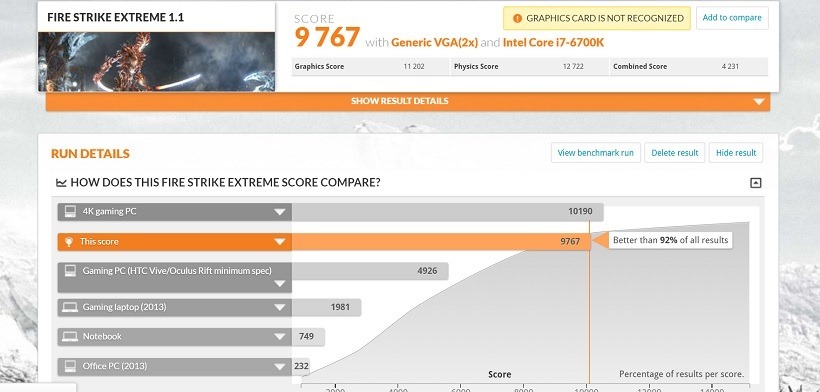Viewport: 820px width, 392px height.
Task: Open the Show Result Details bar
Action: (x=408, y=101)
